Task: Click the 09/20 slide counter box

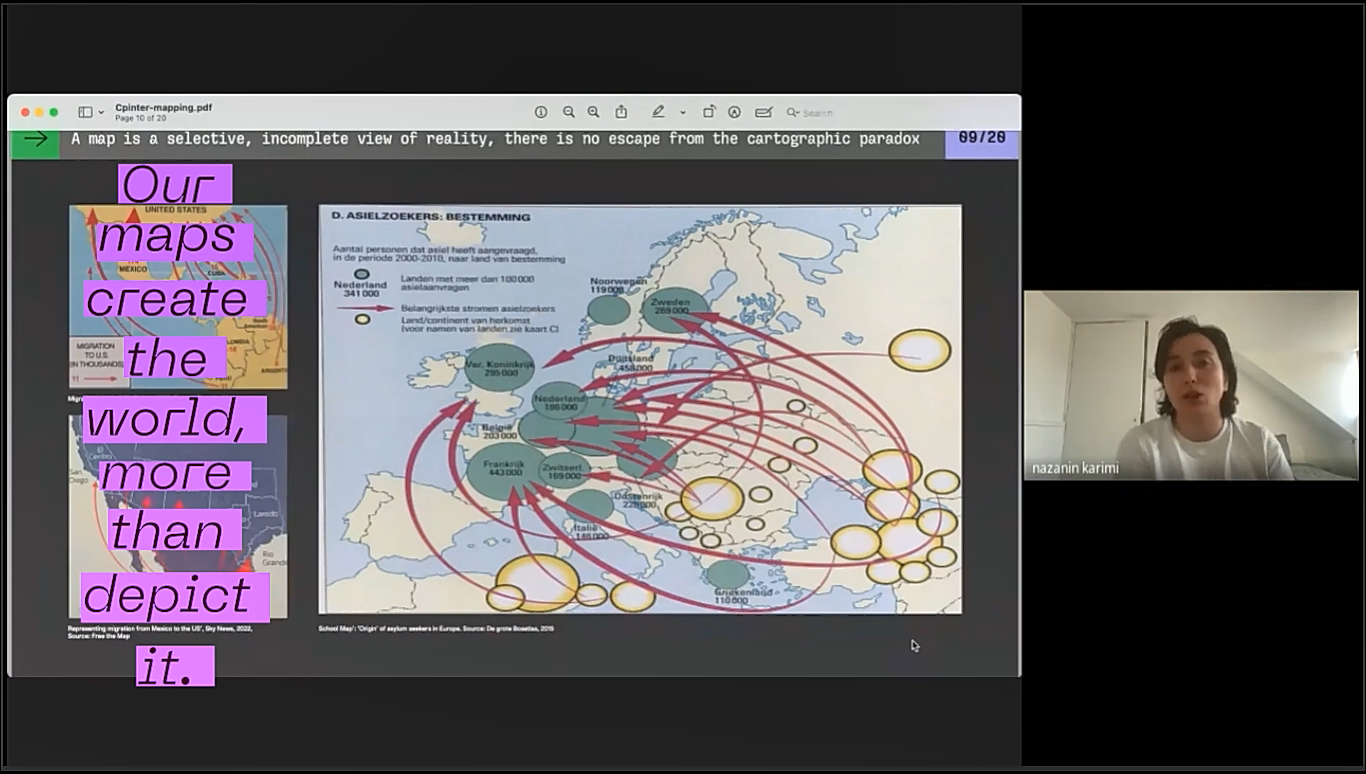Action: point(981,139)
